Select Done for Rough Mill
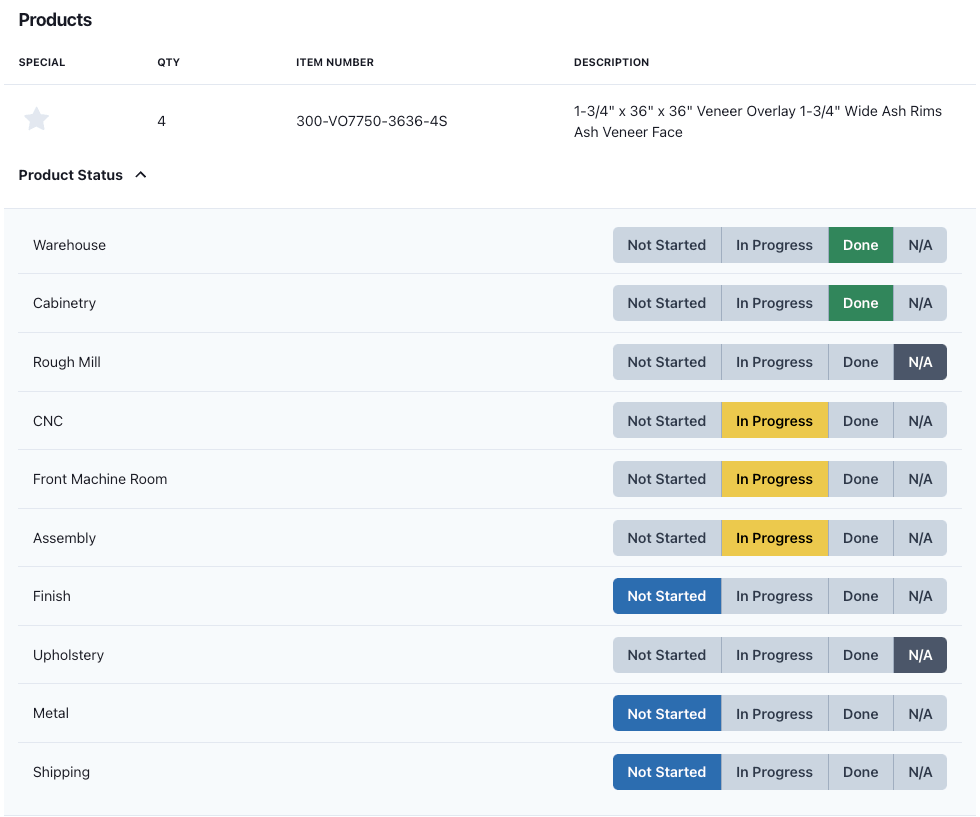 click(x=861, y=362)
